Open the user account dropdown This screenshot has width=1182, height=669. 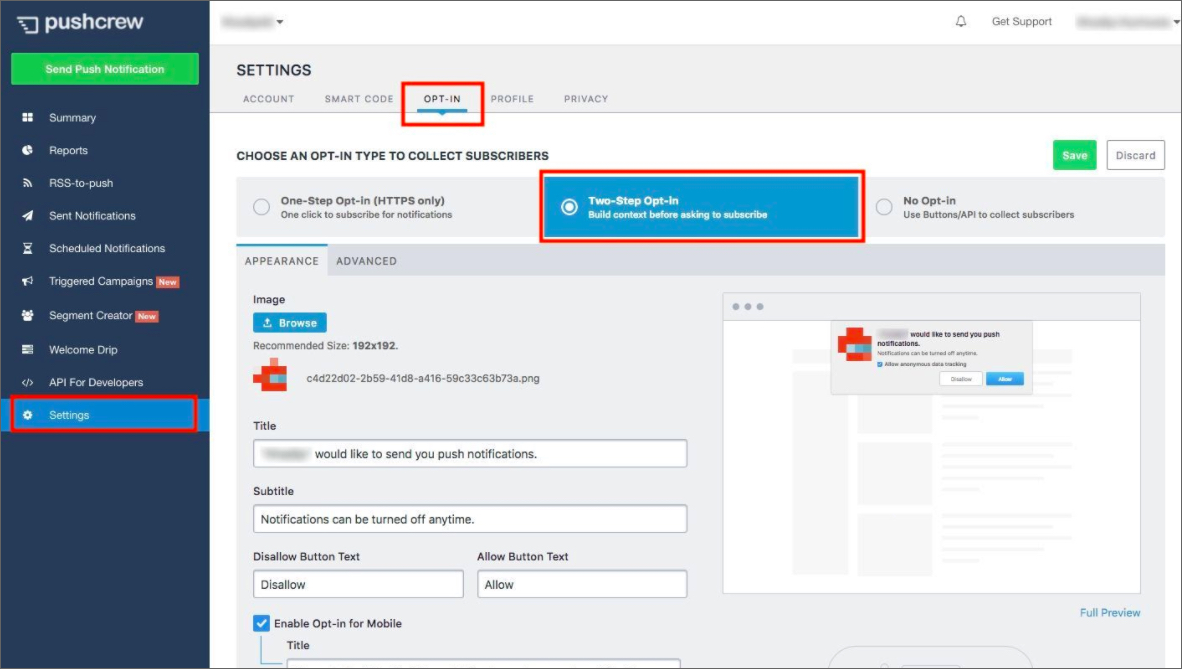[x=1128, y=22]
